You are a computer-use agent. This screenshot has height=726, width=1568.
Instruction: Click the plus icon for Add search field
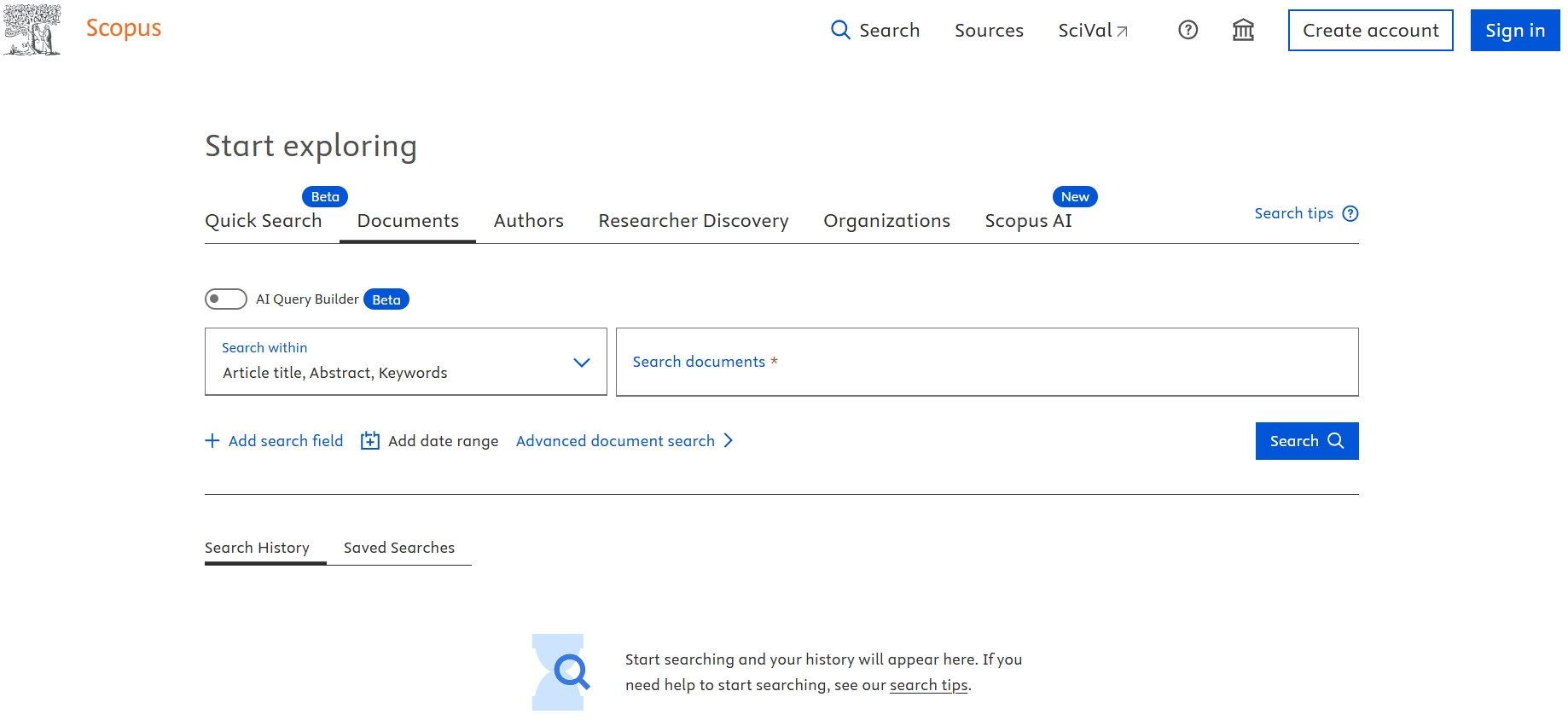coord(212,440)
